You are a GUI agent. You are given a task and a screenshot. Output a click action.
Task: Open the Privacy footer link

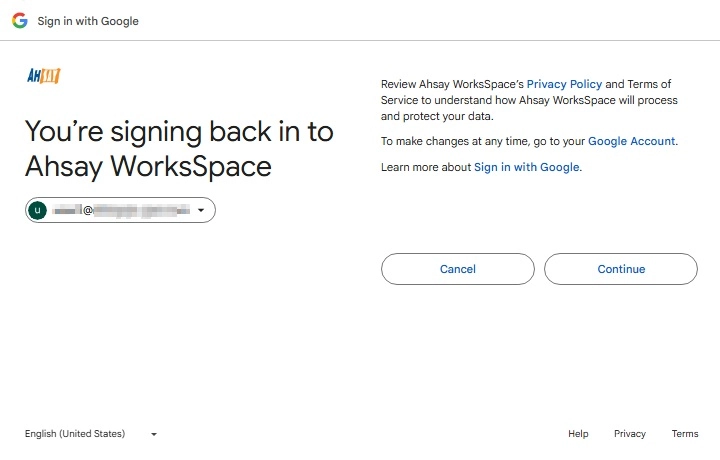(630, 434)
